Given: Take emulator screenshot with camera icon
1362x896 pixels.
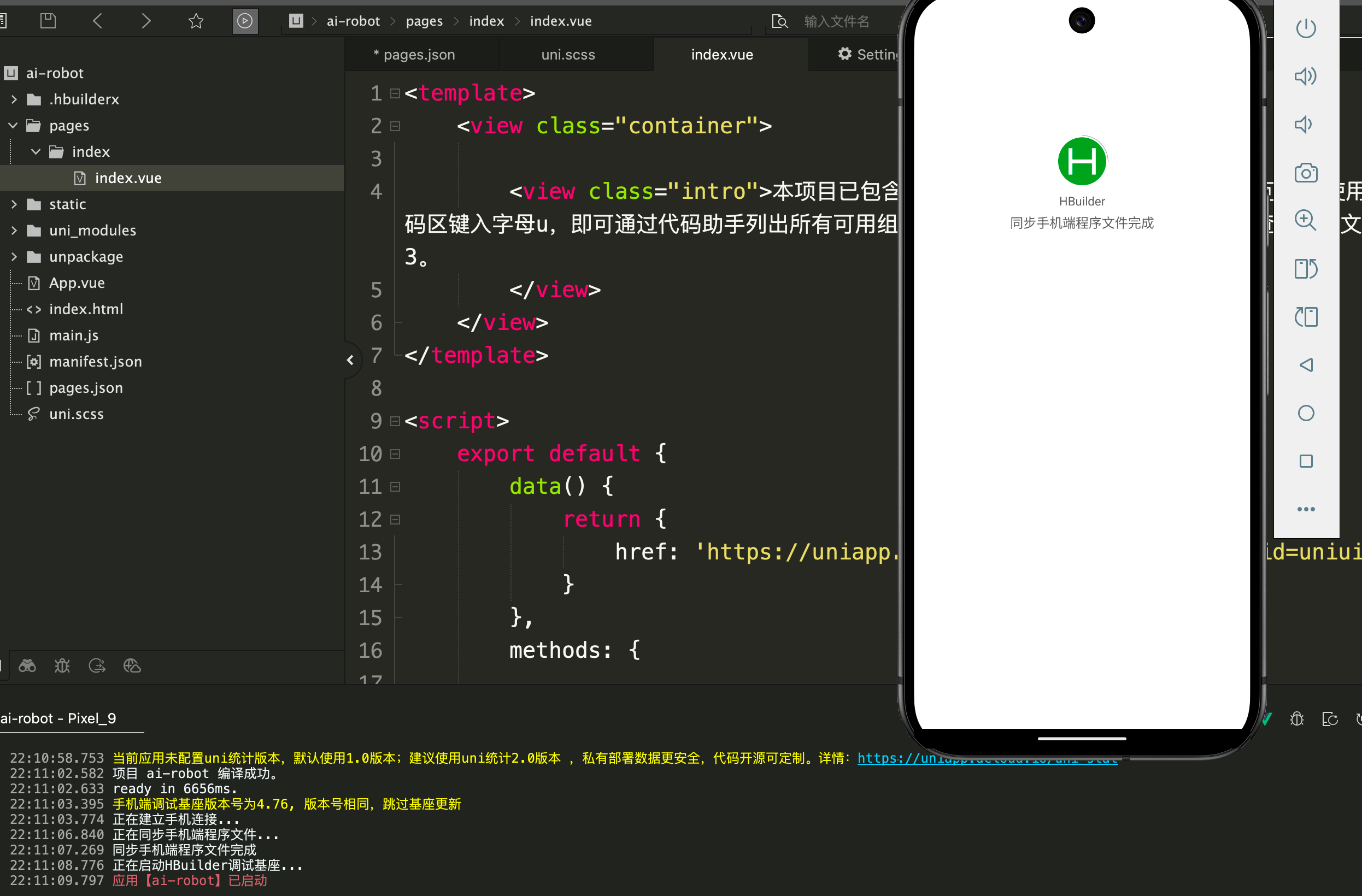Looking at the screenshot, I should 1305,172.
